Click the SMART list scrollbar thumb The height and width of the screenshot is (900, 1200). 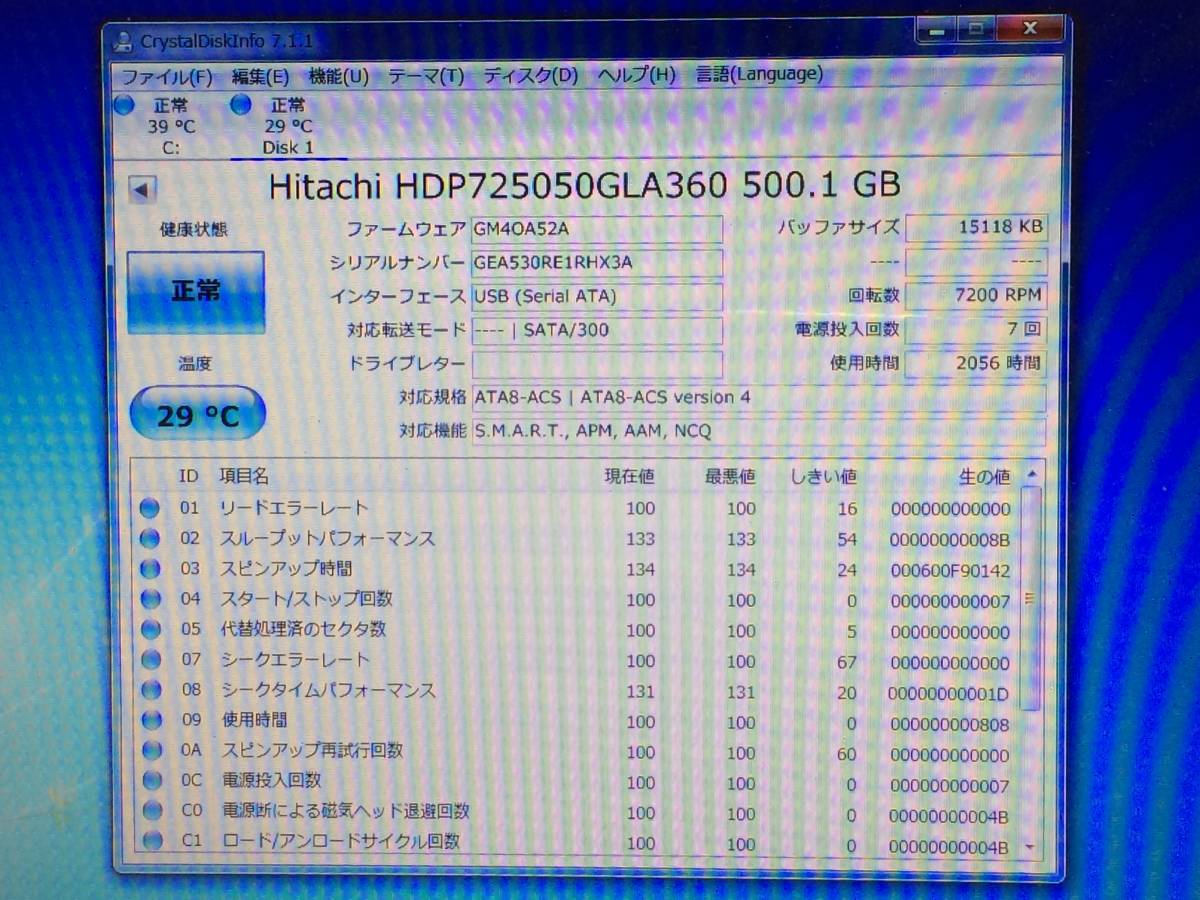[1031, 598]
